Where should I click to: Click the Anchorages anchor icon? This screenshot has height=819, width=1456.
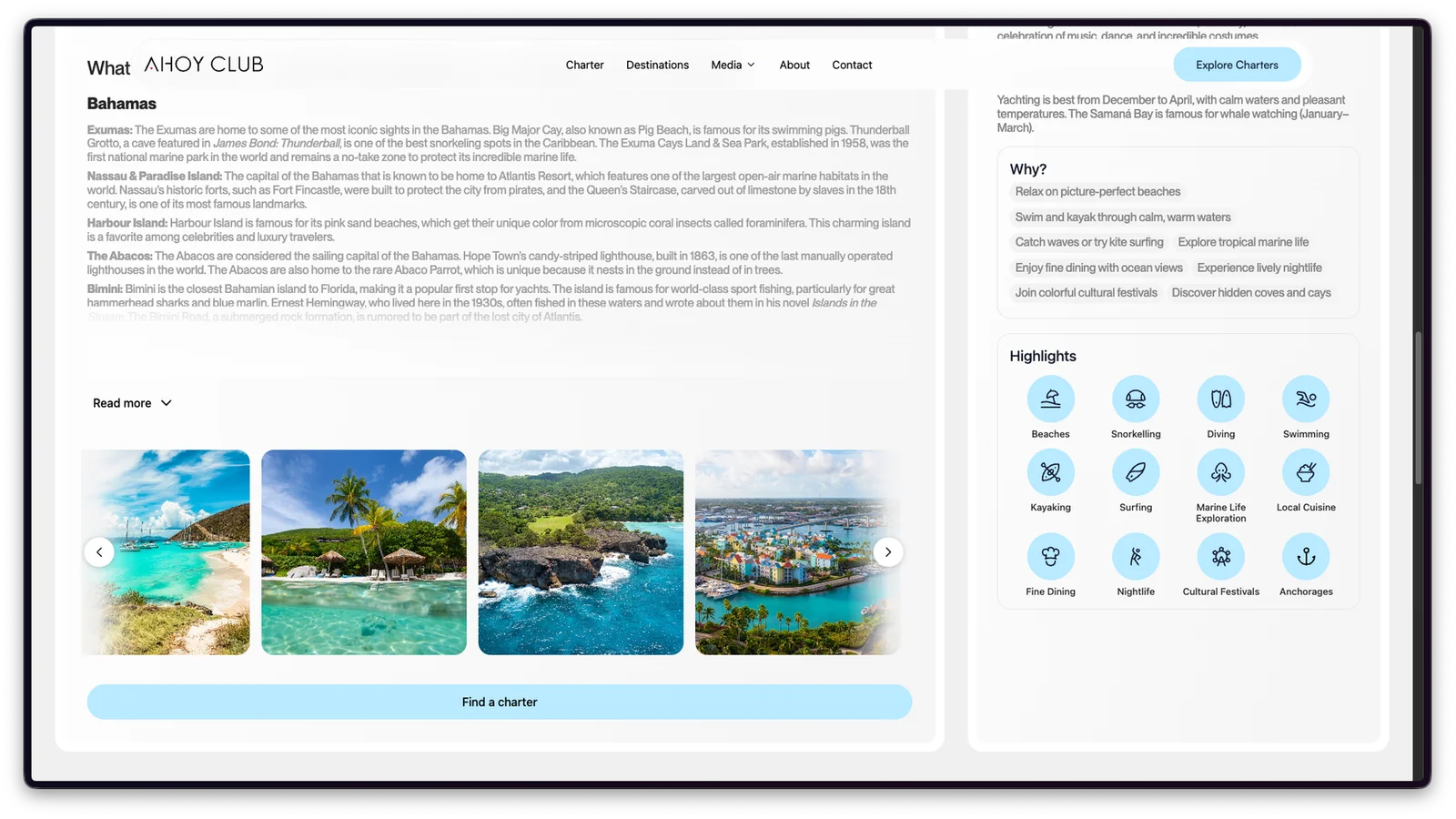(1306, 556)
